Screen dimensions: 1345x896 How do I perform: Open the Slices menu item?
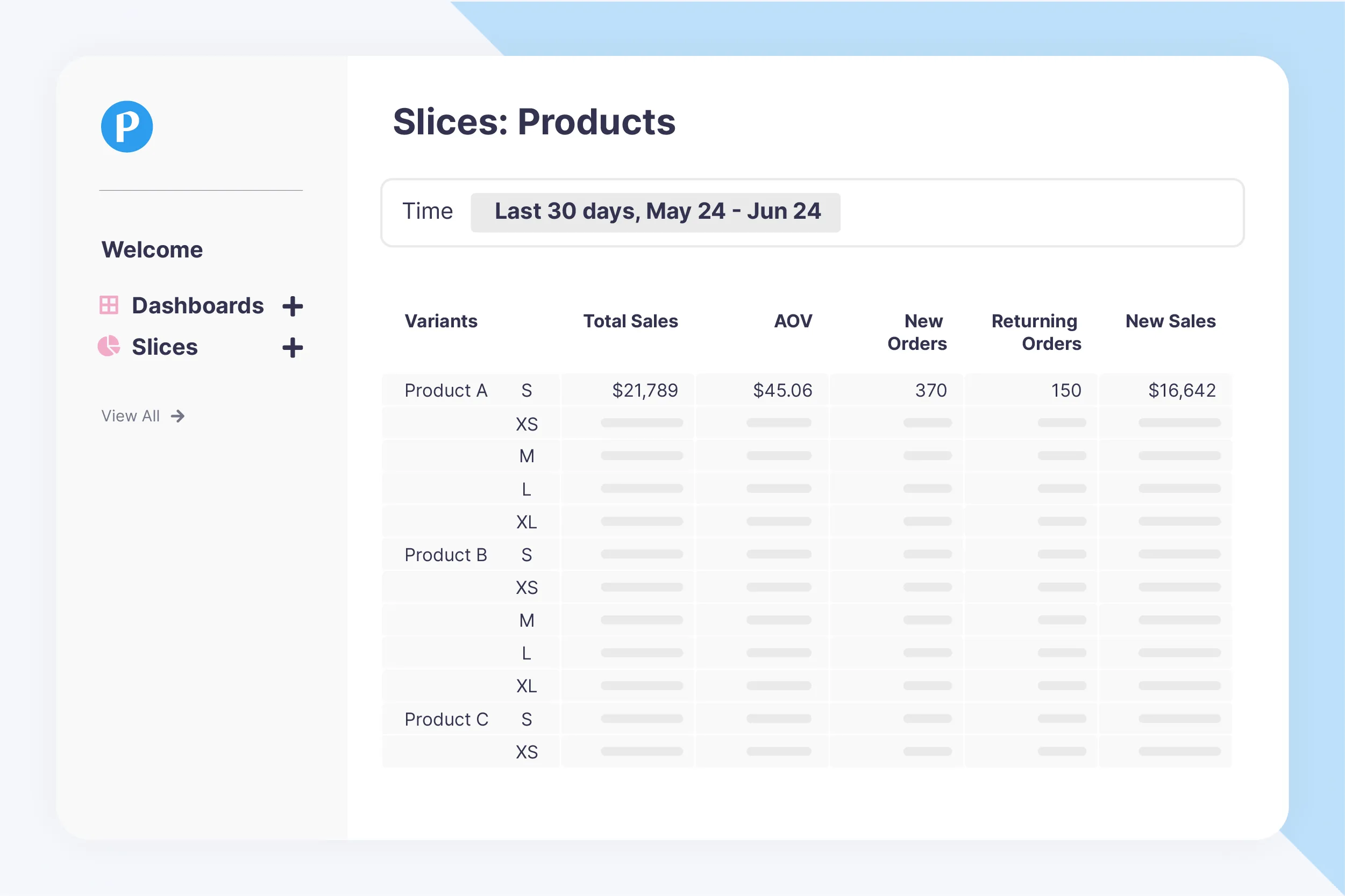click(165, 347)
